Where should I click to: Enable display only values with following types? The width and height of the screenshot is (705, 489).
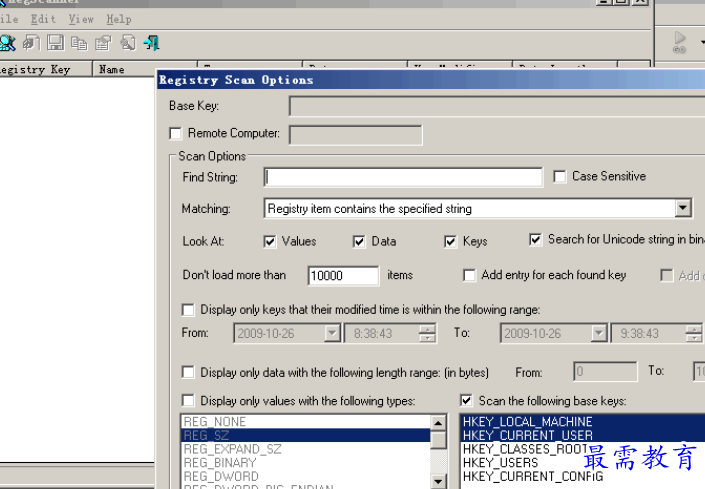click(188, 400)
